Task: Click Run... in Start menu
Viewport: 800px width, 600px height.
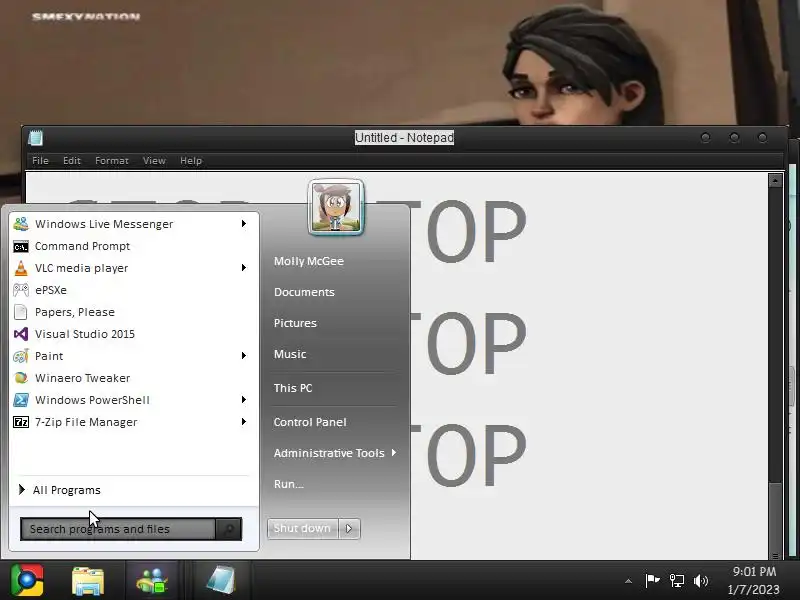Action: 289,484
